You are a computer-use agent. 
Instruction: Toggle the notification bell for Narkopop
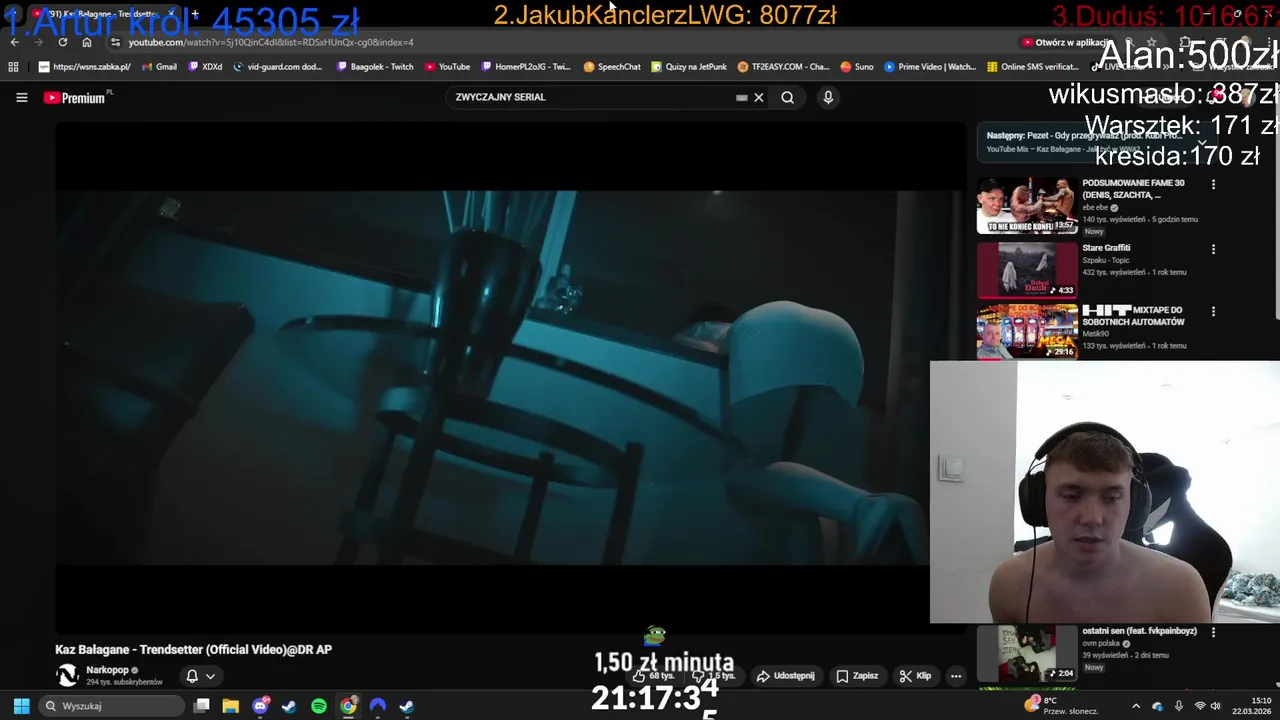click(x=192, y=676)
